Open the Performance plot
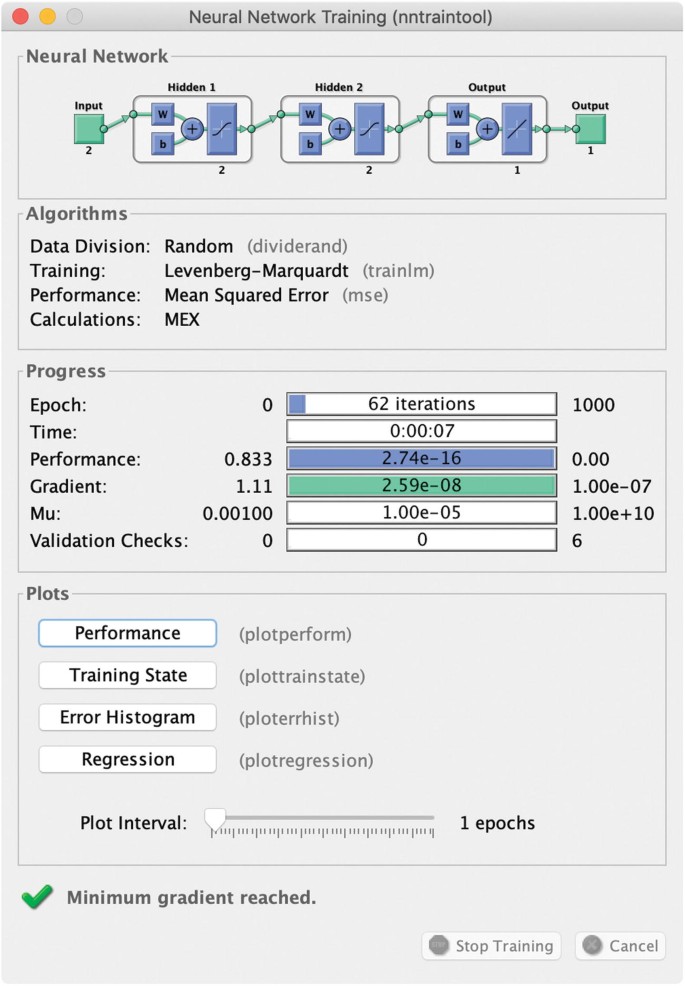 (x=127, y=633)
